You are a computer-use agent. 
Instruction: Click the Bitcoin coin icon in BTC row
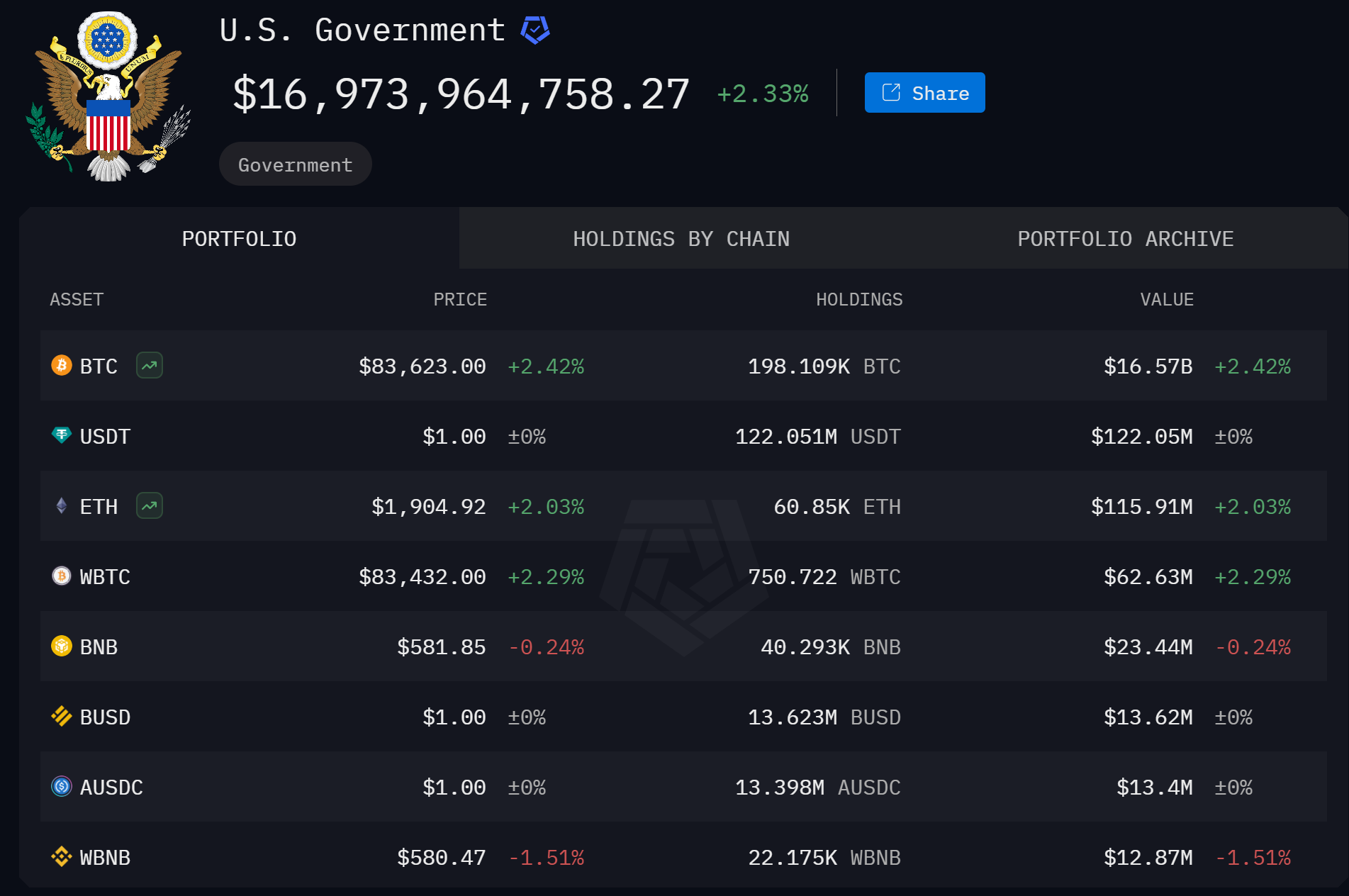click(x=62, y=365)
